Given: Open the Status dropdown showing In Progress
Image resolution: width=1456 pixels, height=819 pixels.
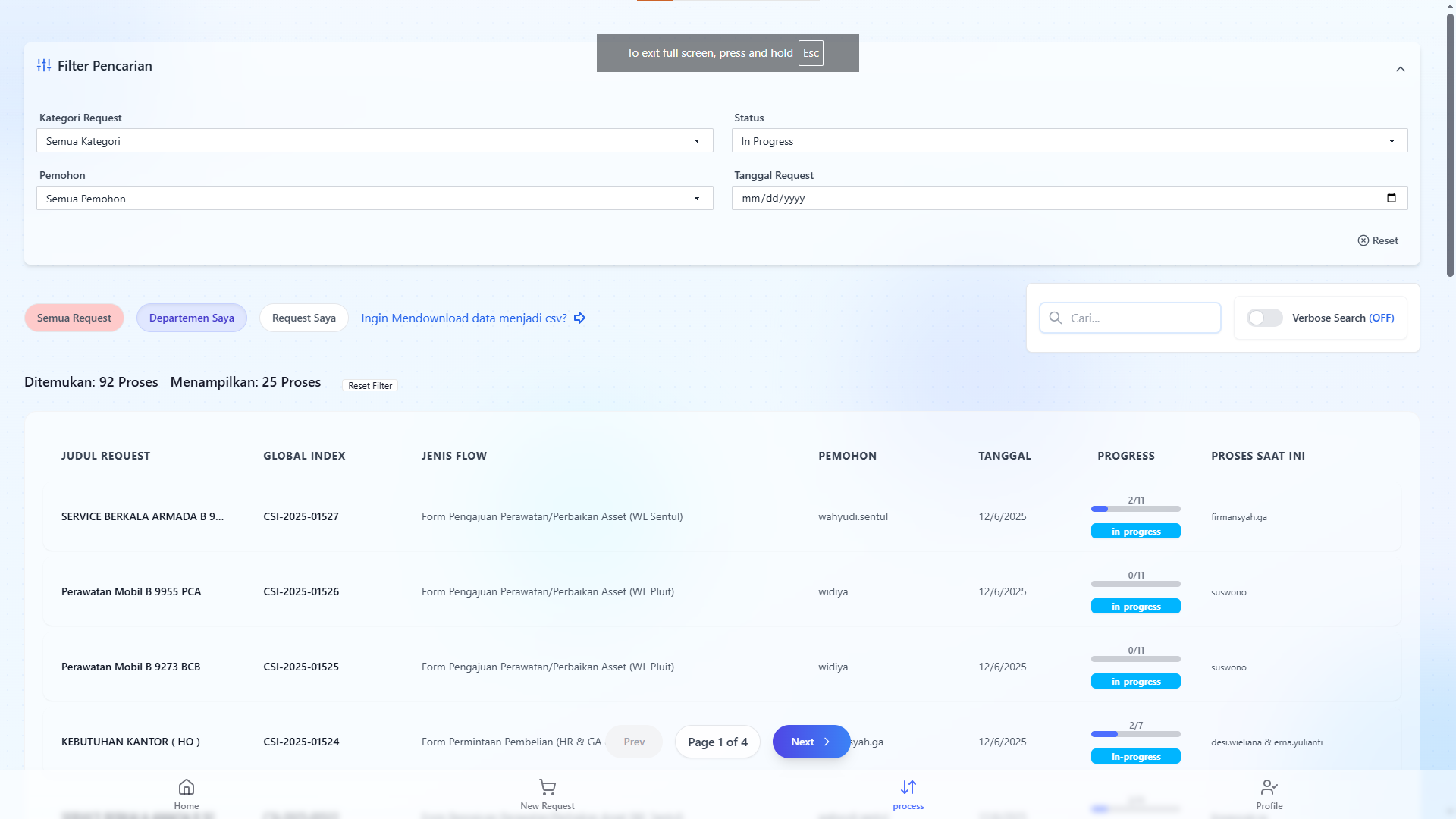Looking at the screenshot, I should click(1069, 140).
